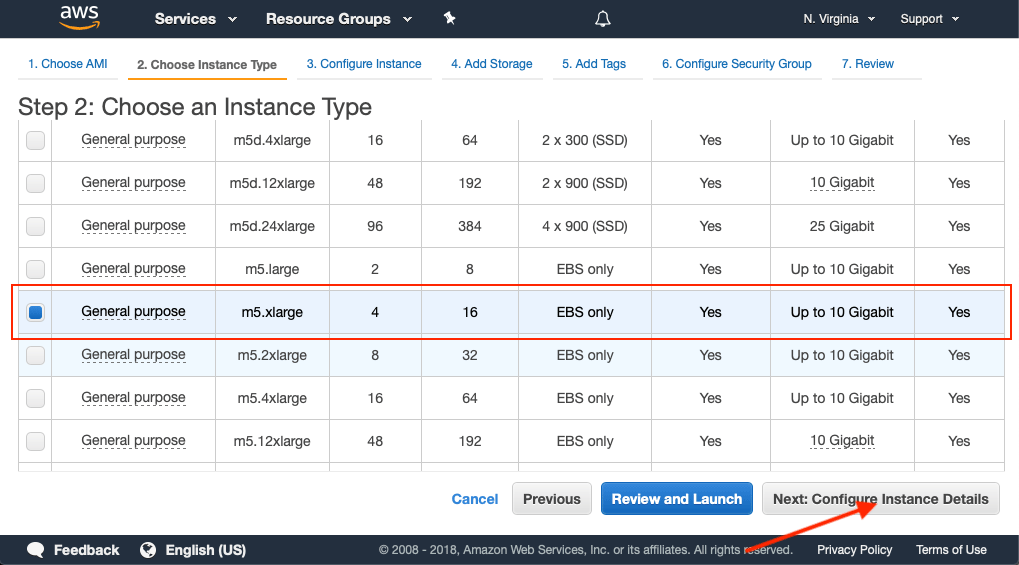Click the 25 Gigabit network cell
This screenshot has height=565, width=1019.
(842, 226)
